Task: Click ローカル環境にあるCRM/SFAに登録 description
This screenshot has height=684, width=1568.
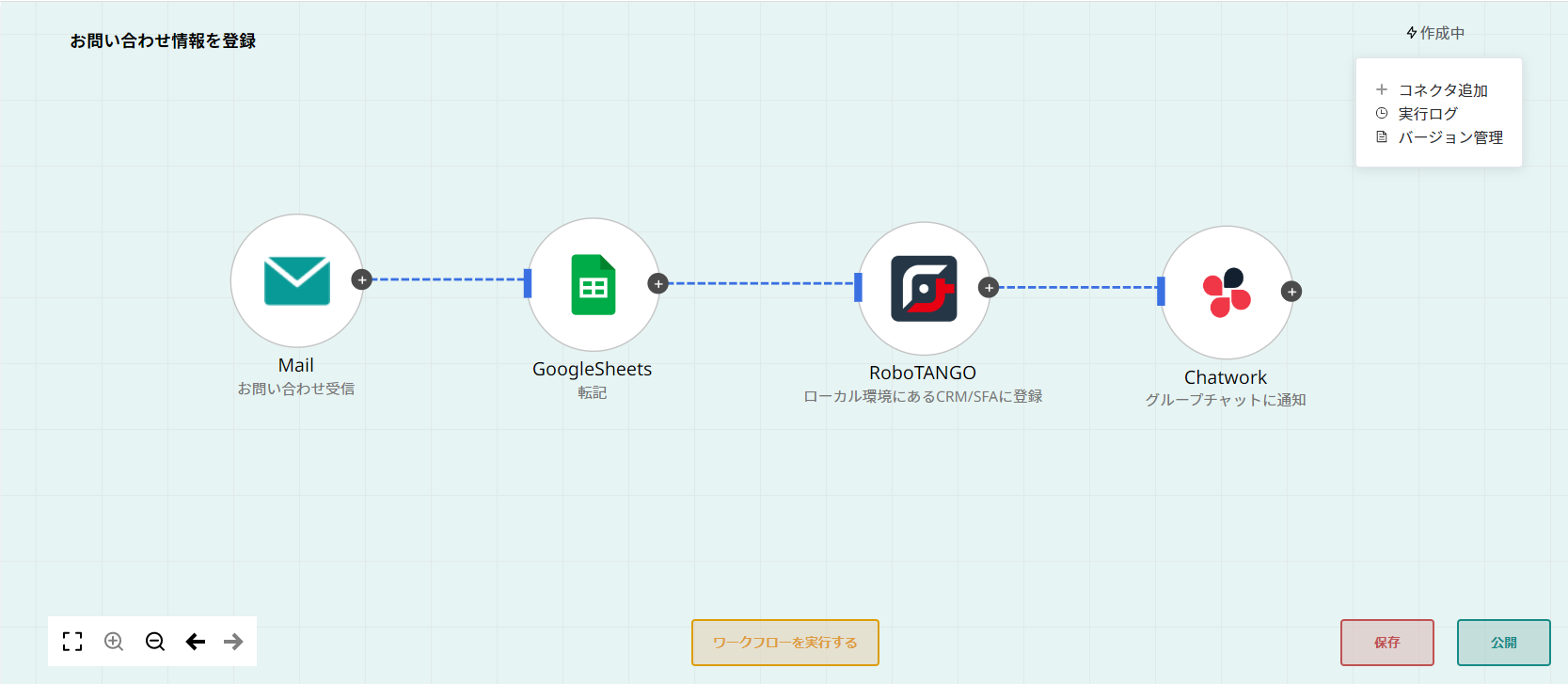Action: [923, 396]
